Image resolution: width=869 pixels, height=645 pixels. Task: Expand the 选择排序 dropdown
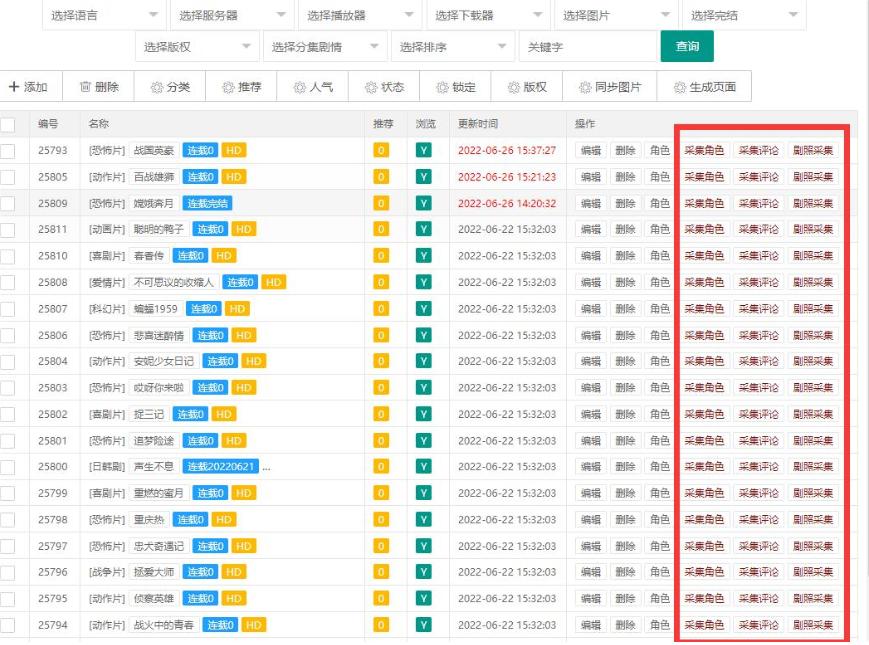click(450, 47)
